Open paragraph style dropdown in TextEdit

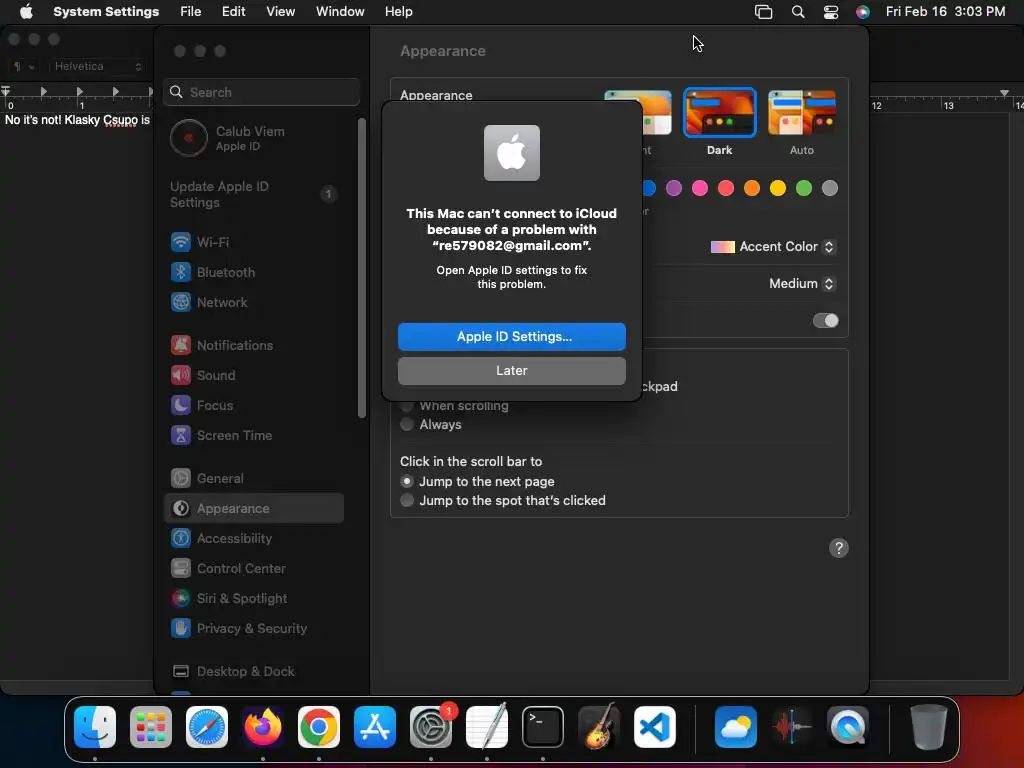pos(24,67)
